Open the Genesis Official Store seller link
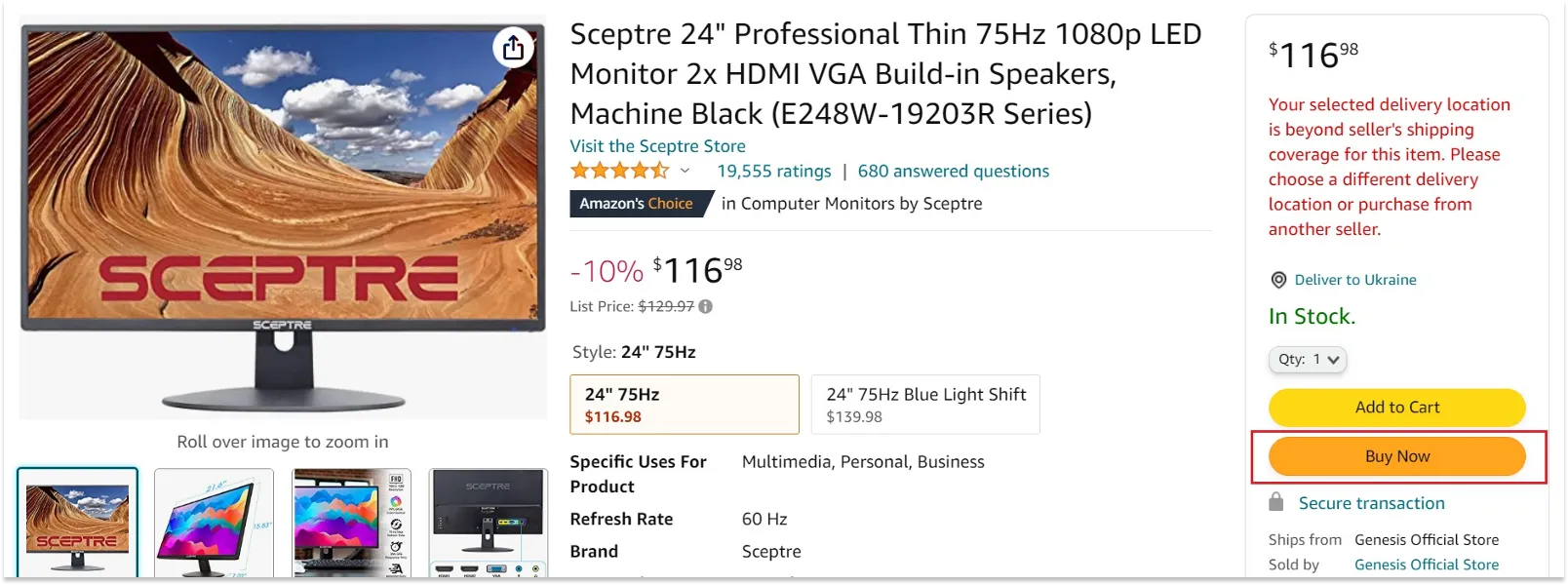 click(1427, 564)
